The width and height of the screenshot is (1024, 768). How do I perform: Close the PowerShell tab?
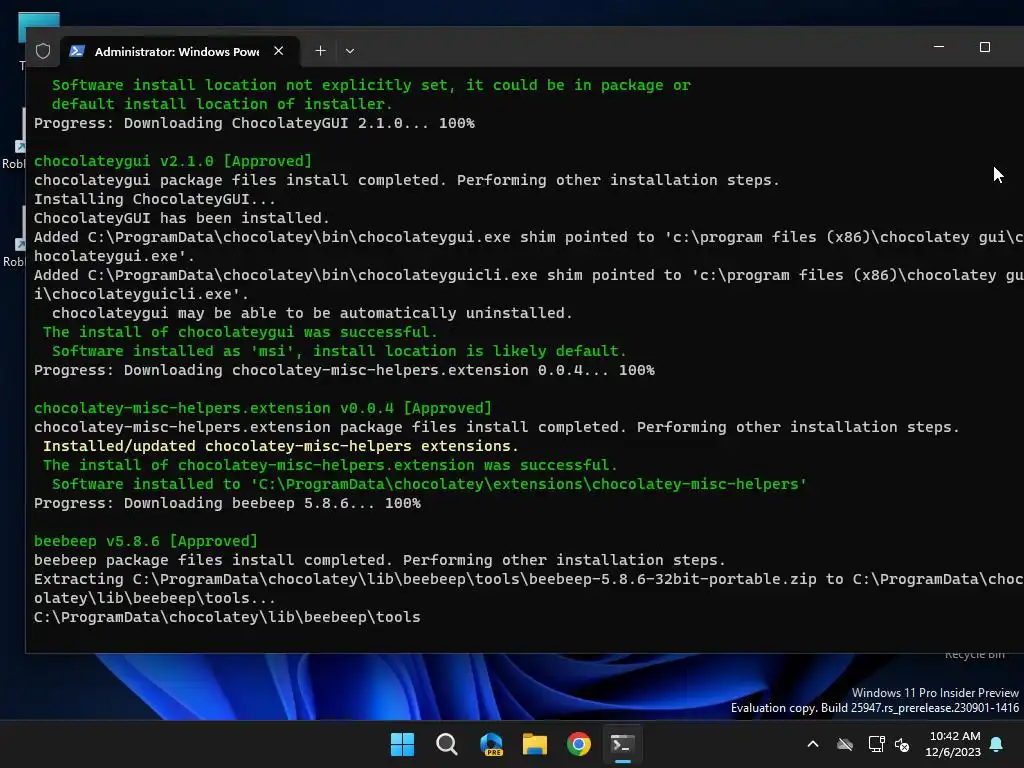[279, 51]
